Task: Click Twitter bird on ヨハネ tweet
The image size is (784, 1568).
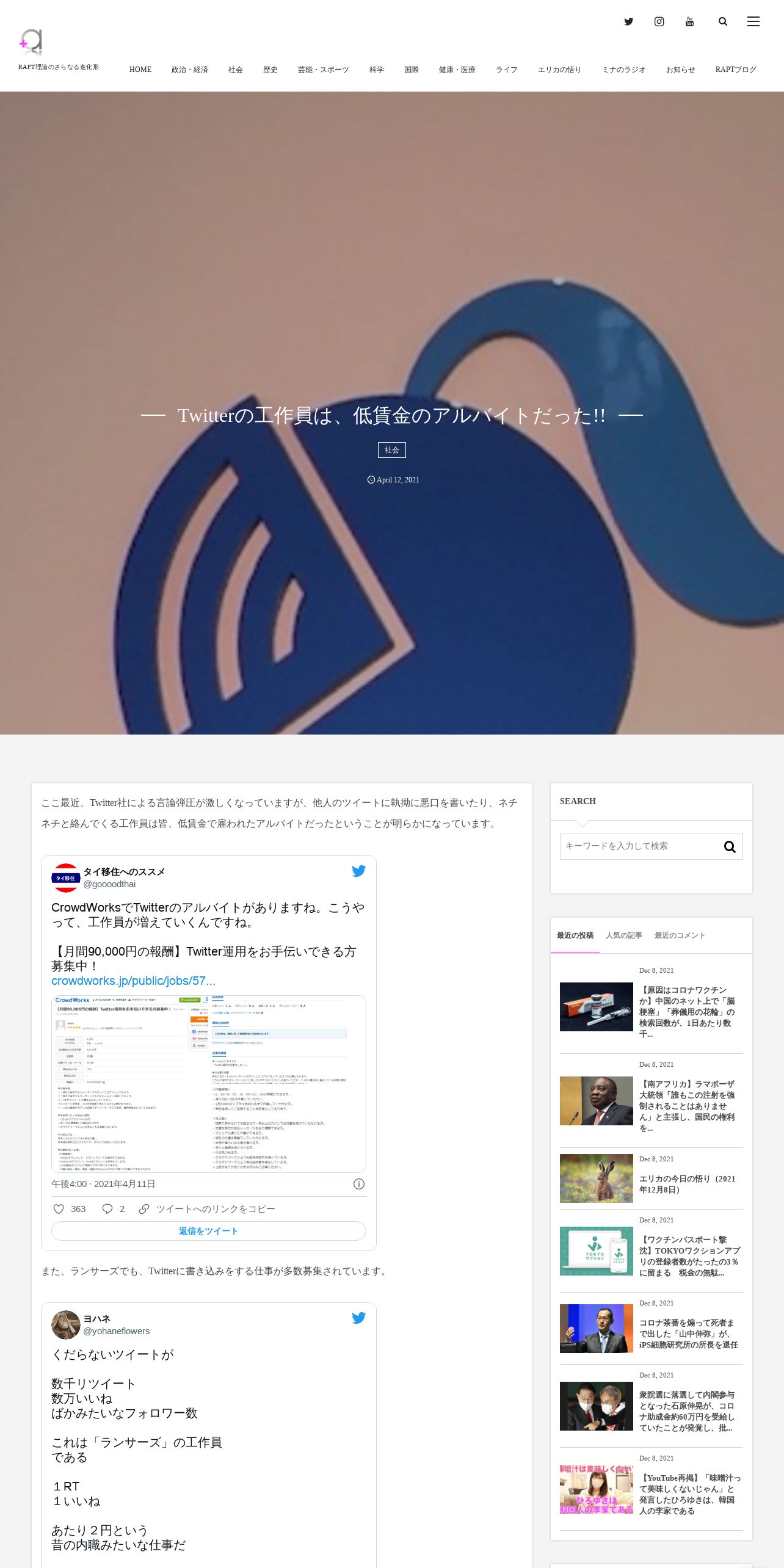Action: pos(358,1318)
